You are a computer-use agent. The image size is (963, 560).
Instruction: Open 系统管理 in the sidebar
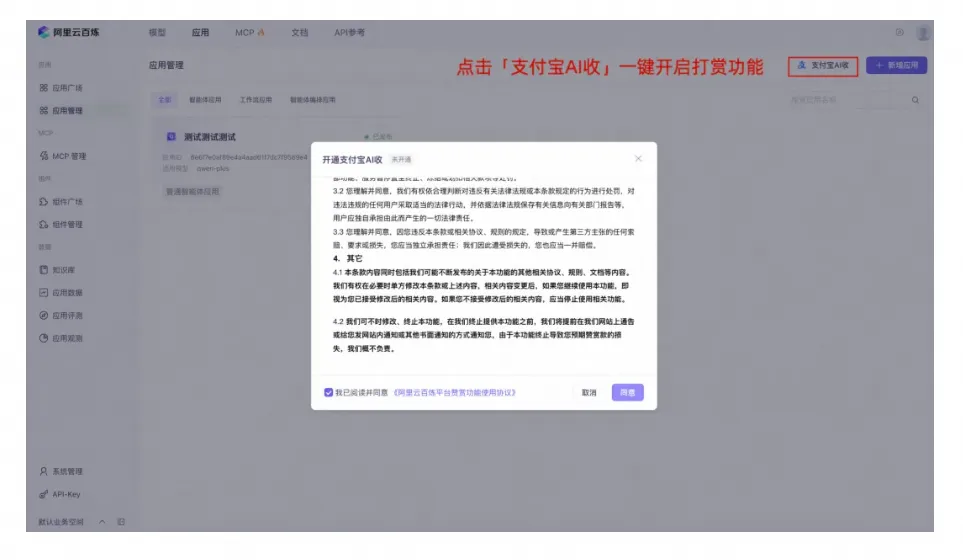pyautogui.click(x=61, y=472)
